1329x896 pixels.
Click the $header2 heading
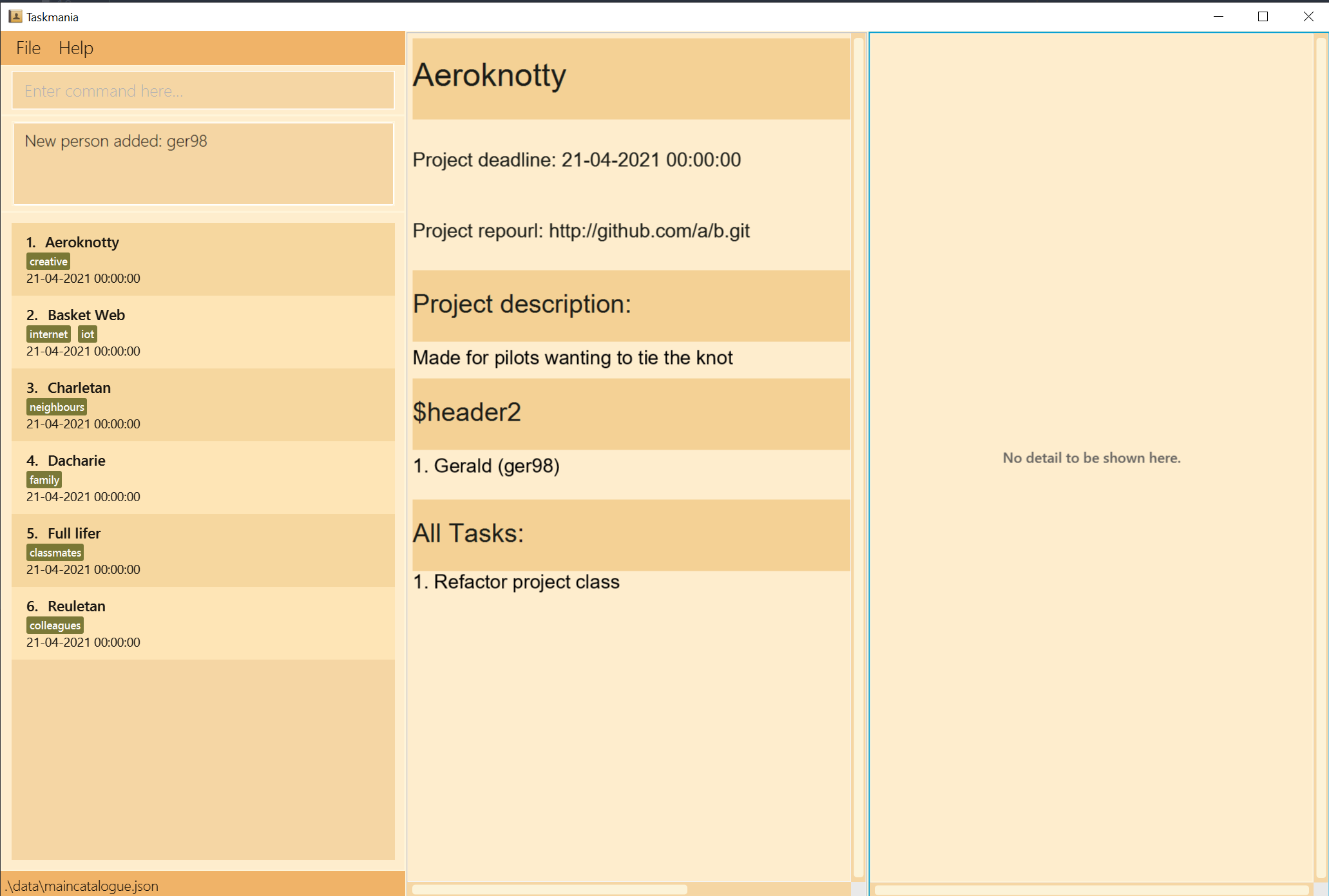click(467, 412)
